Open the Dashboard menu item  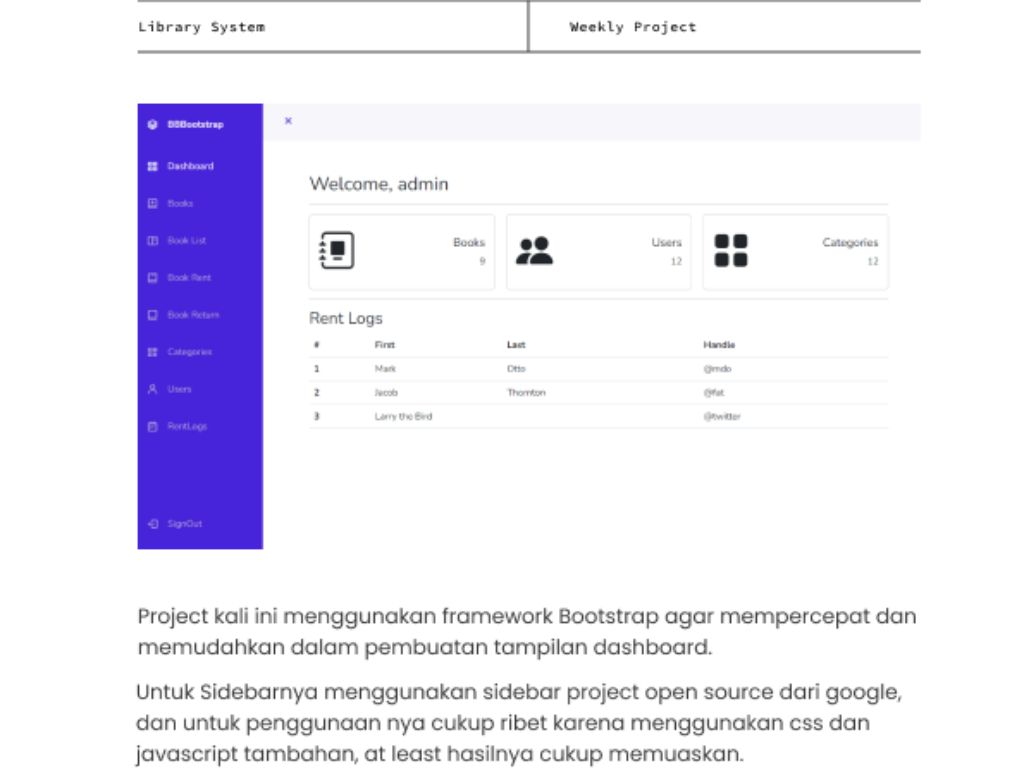pos(190,166)
